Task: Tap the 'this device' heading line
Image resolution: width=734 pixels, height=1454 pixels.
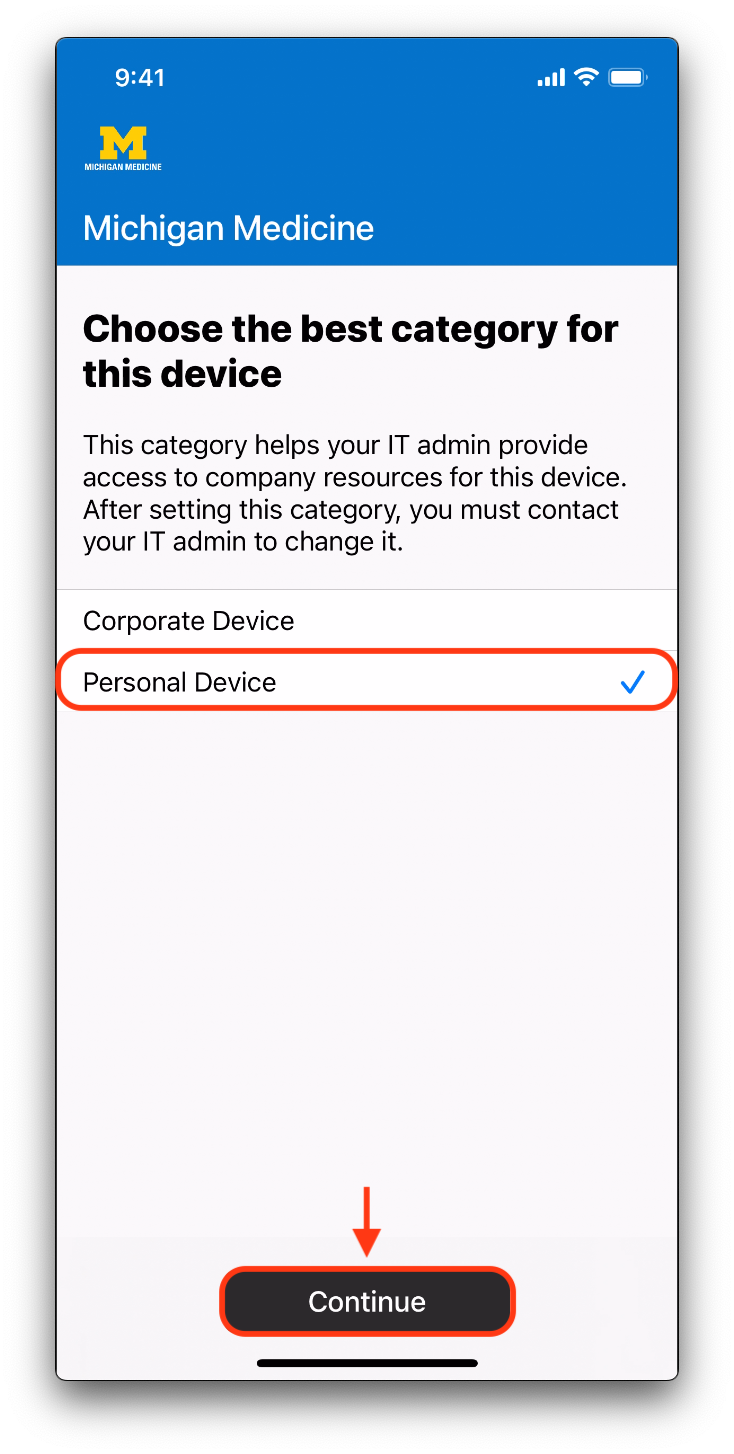Action: coord(182,374)
